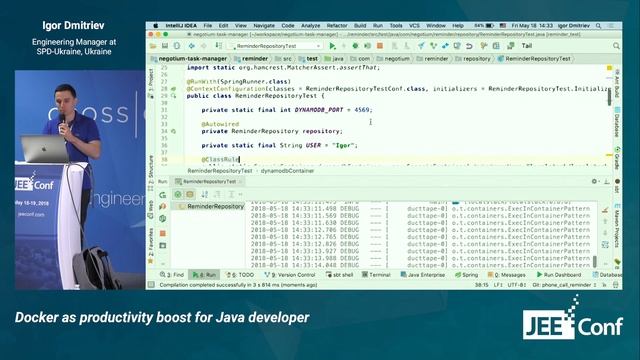Click the Apple menu icon
The image size is (640, 360).
pyautogui.click(x=156, y=26)
